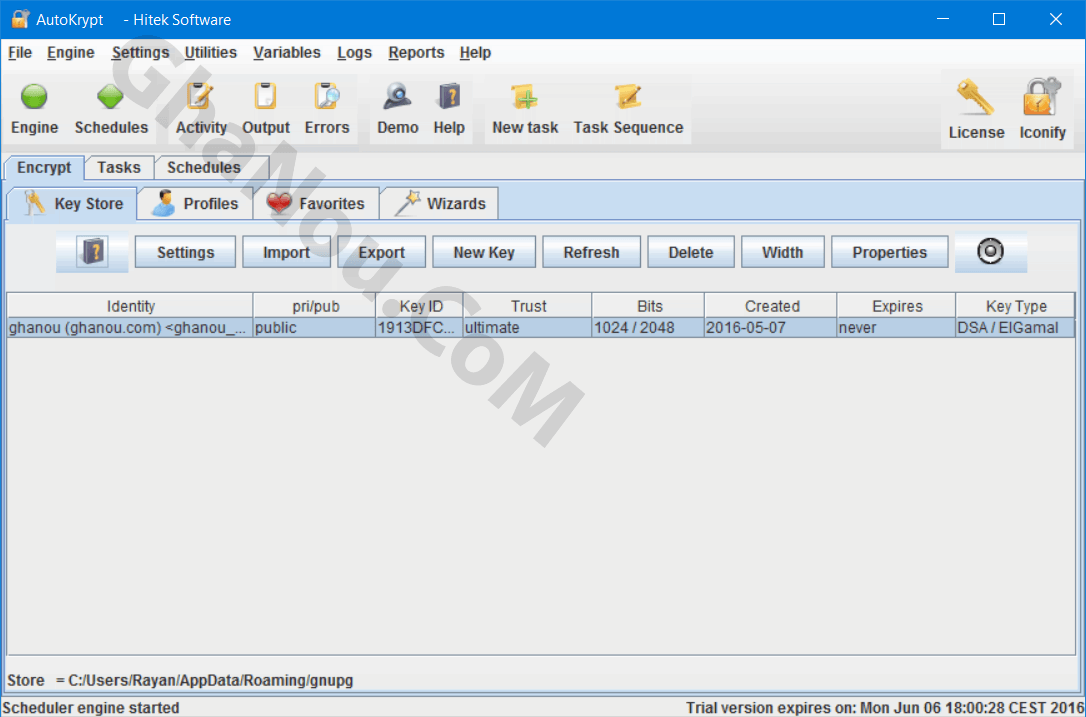
Task: Click the New Key button
Action: 484,252
